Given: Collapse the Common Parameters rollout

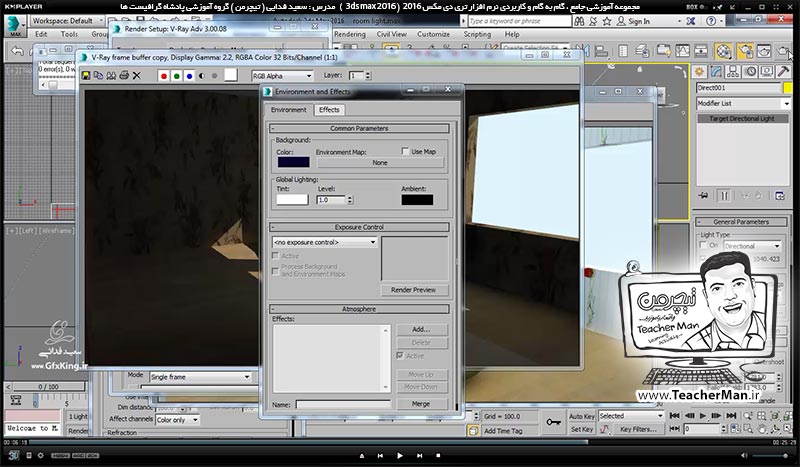Looking at the screenshot, I should click(359, 128).
